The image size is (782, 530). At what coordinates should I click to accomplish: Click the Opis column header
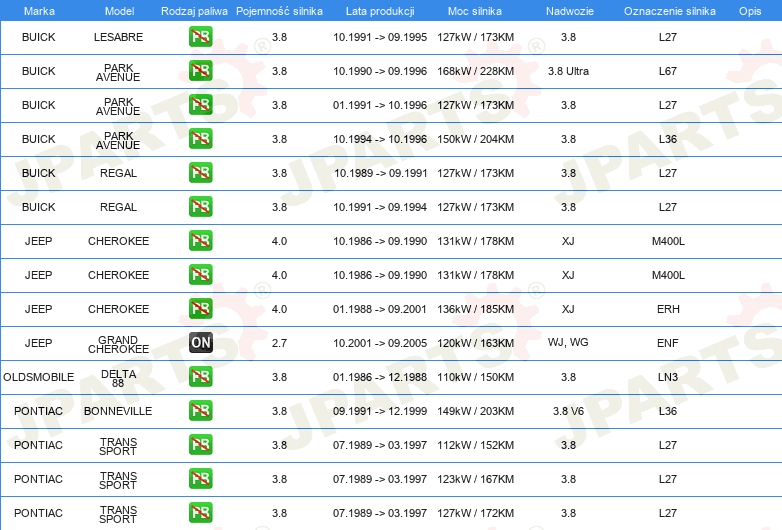pos(750,11)
